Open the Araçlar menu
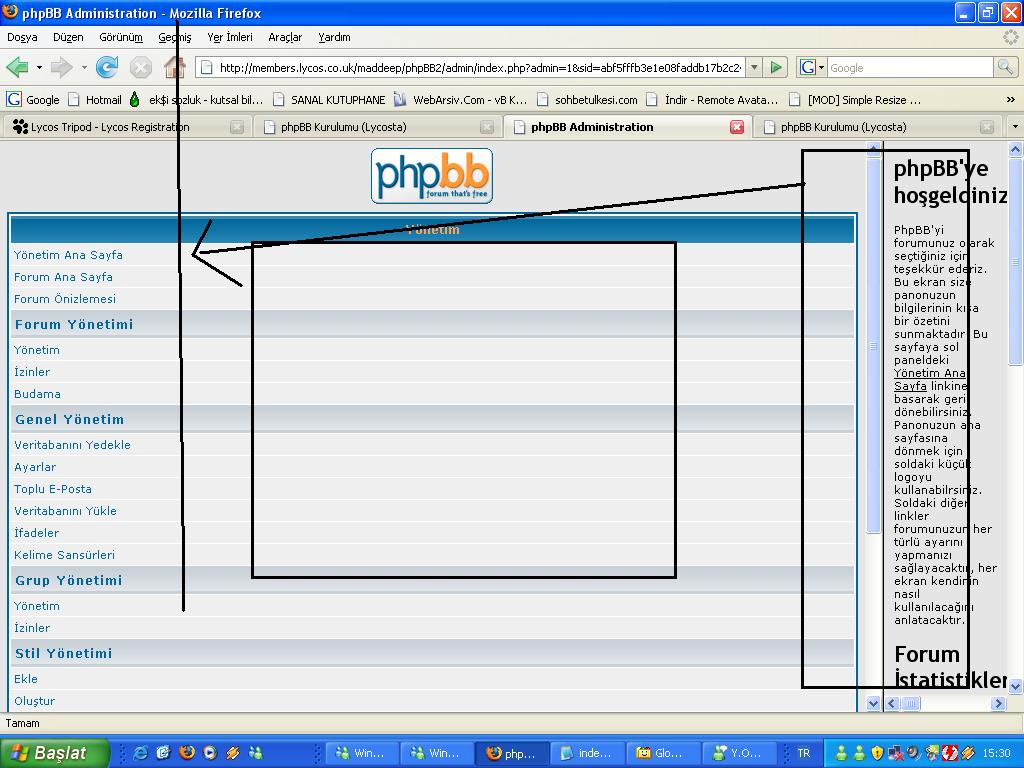Viewport: 1024px width, 768px height. pyautogui.click(x=285, y=37)
